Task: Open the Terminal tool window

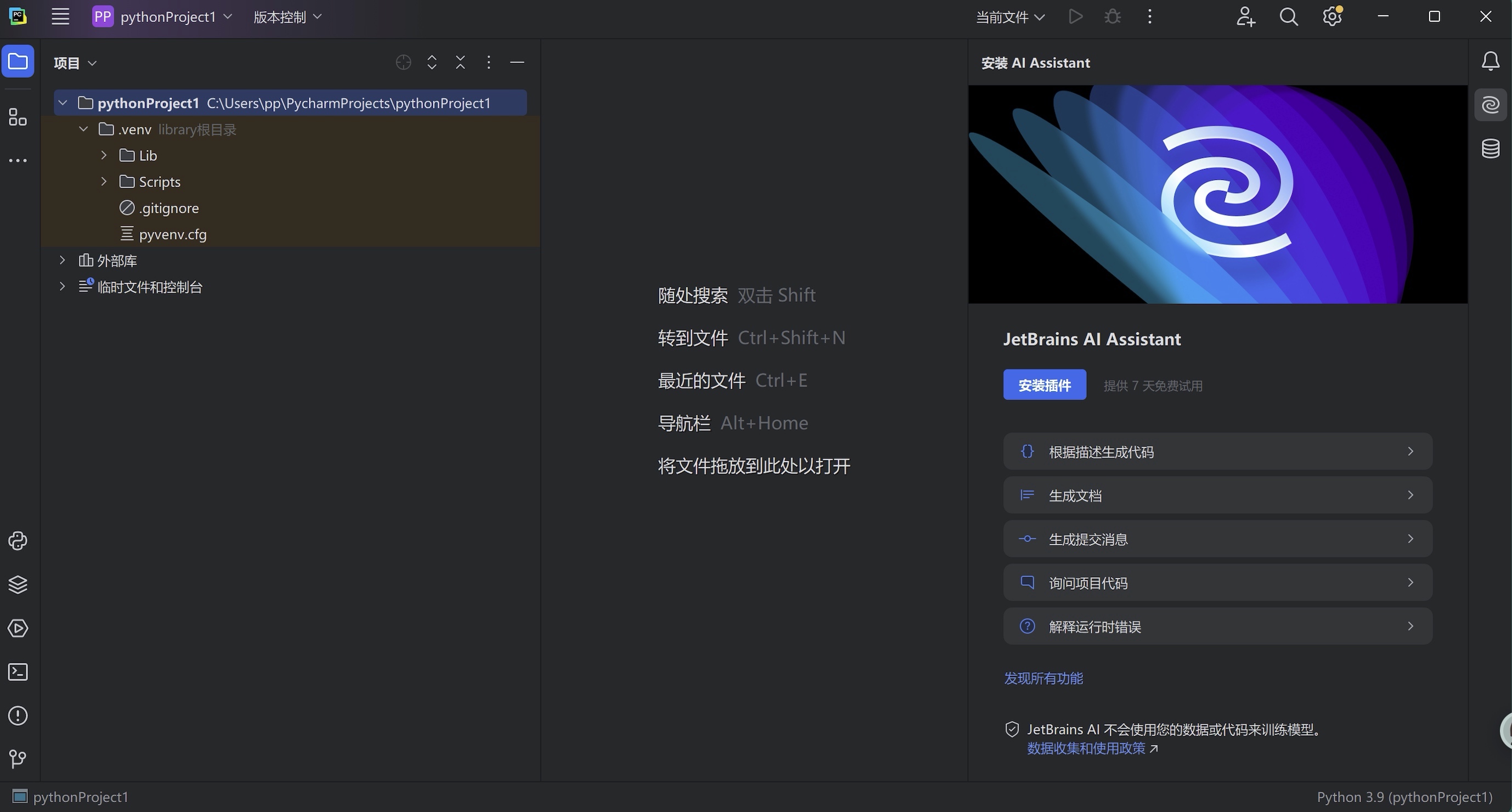Action: pyautogui.click(x=17, y=672)
